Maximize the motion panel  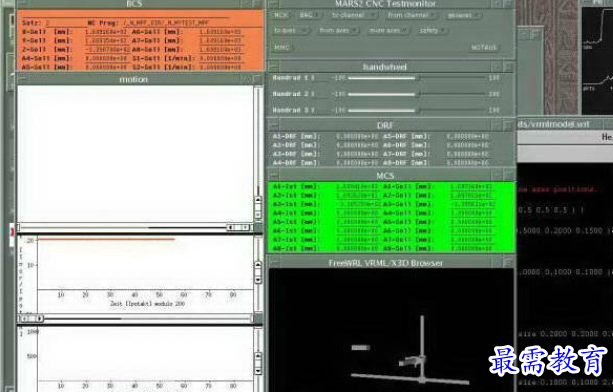258,79
